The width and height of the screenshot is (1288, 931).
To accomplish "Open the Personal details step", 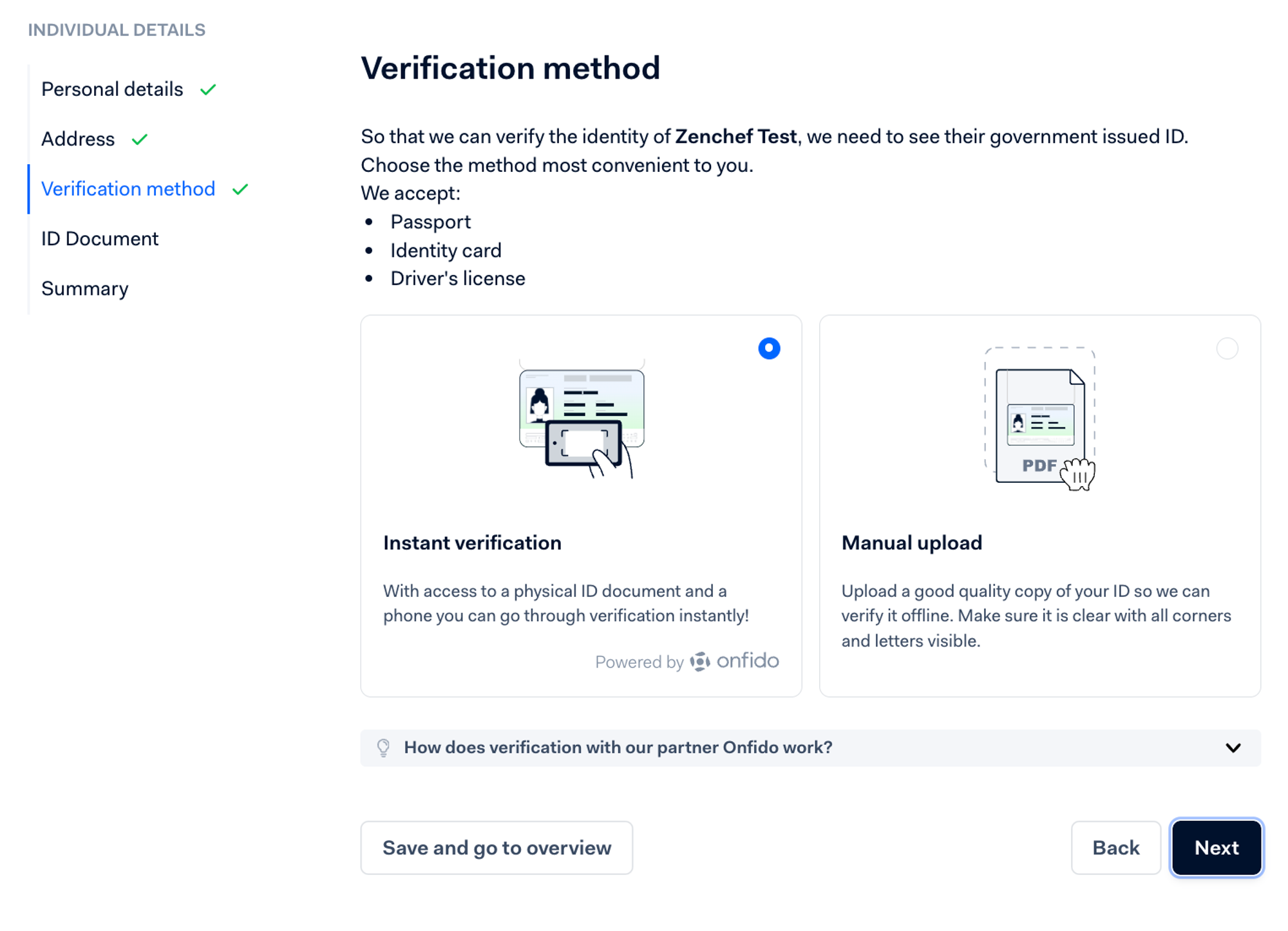I will (x=112, y=89).
